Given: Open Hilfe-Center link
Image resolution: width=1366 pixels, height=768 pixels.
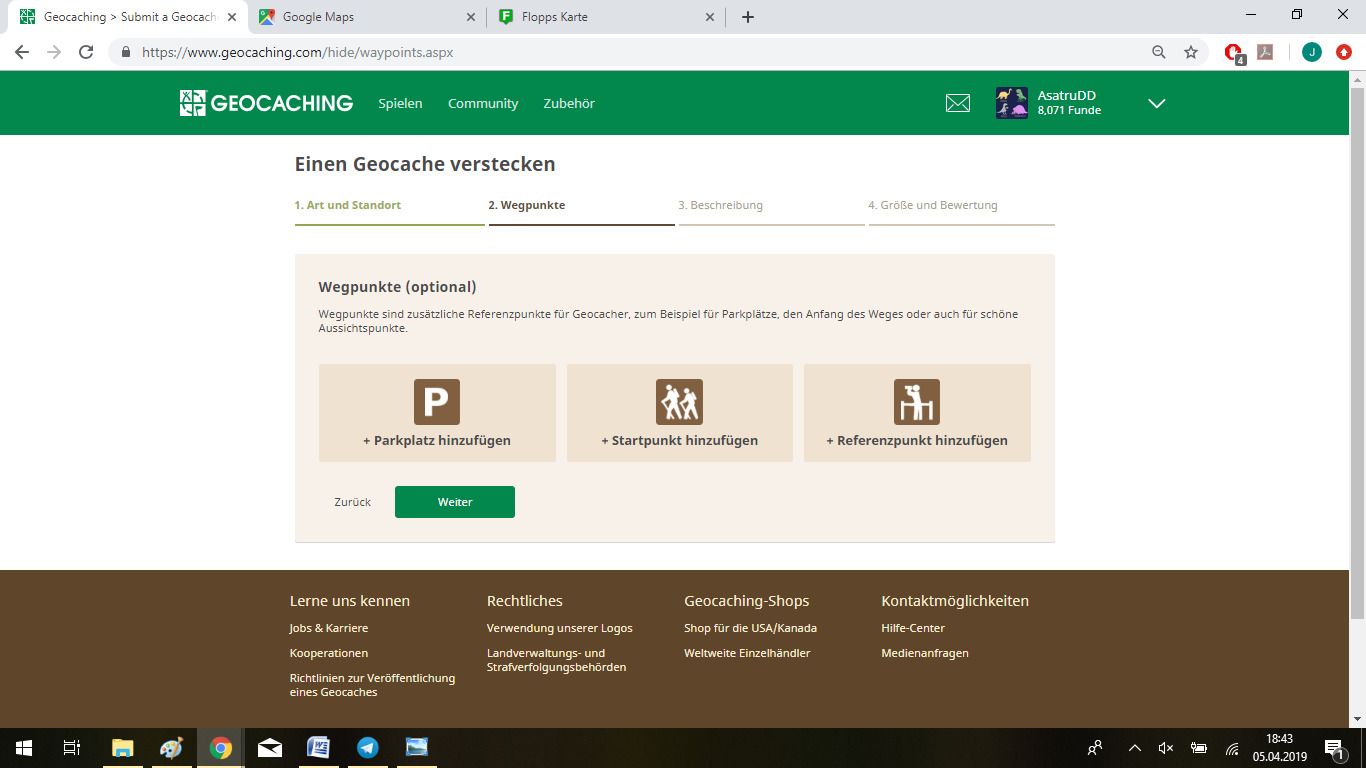Looking at the screenshot, I should [x=913, y=628].
